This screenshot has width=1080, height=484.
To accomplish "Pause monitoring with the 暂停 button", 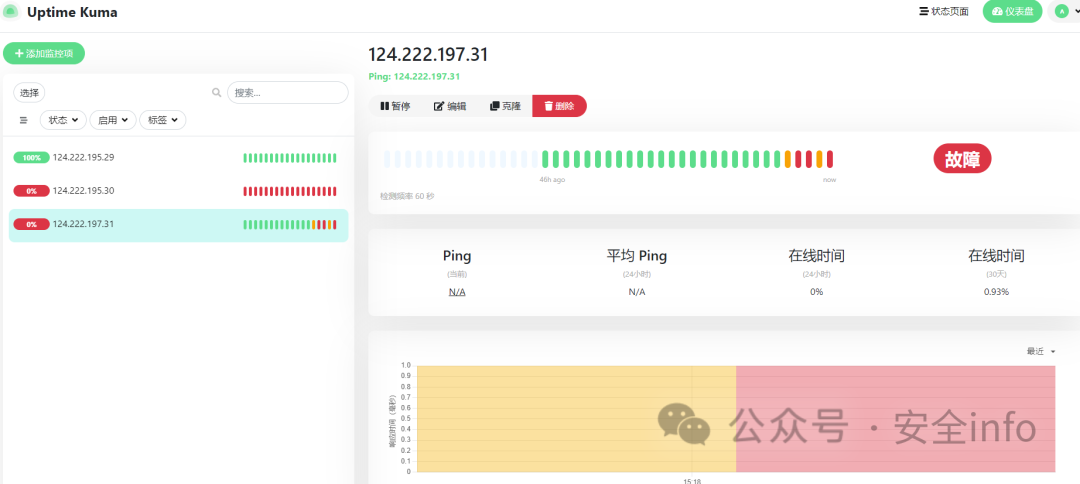I will click(x=396, y=106).
